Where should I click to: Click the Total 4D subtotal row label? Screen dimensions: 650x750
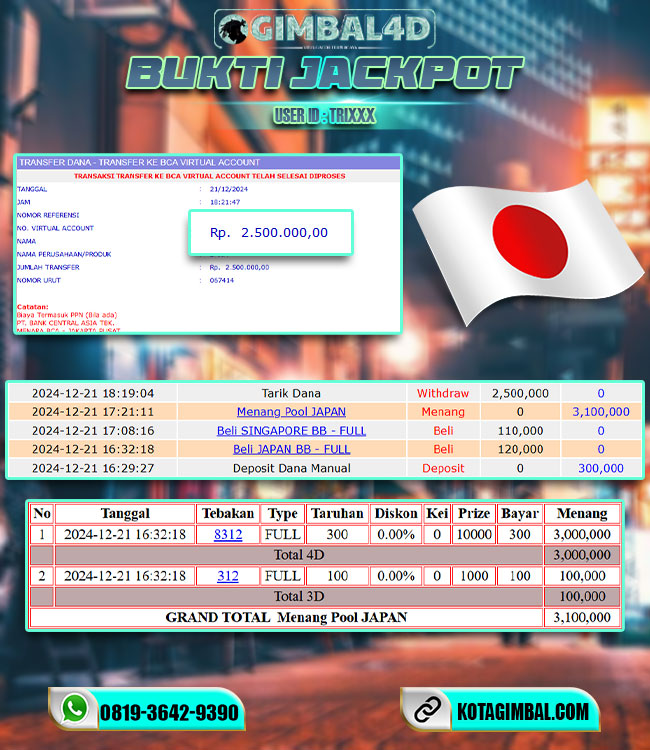pyautogui.click(x=299, y=555)
